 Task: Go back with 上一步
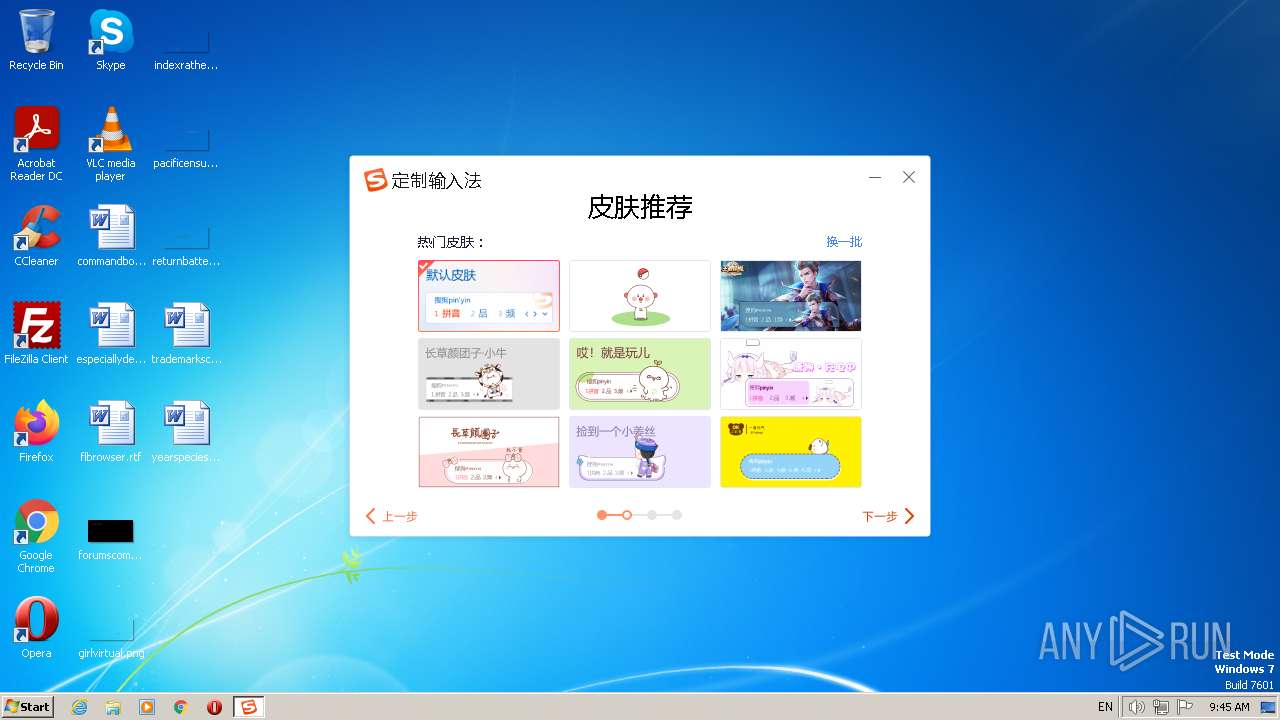[x=391, y=516]
